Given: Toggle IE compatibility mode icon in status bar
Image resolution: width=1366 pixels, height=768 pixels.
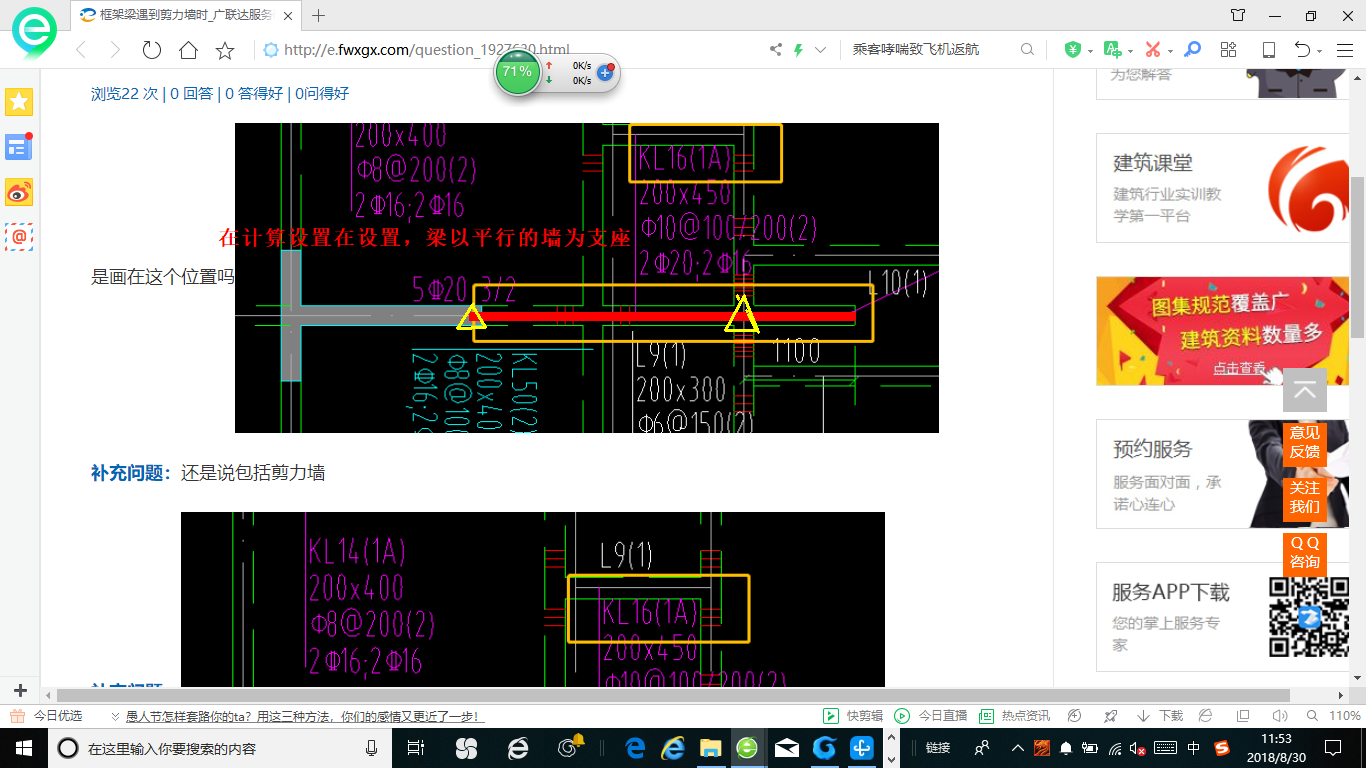Looking at the screenshot, I should pyautogui.click(x=1205, y=716).
